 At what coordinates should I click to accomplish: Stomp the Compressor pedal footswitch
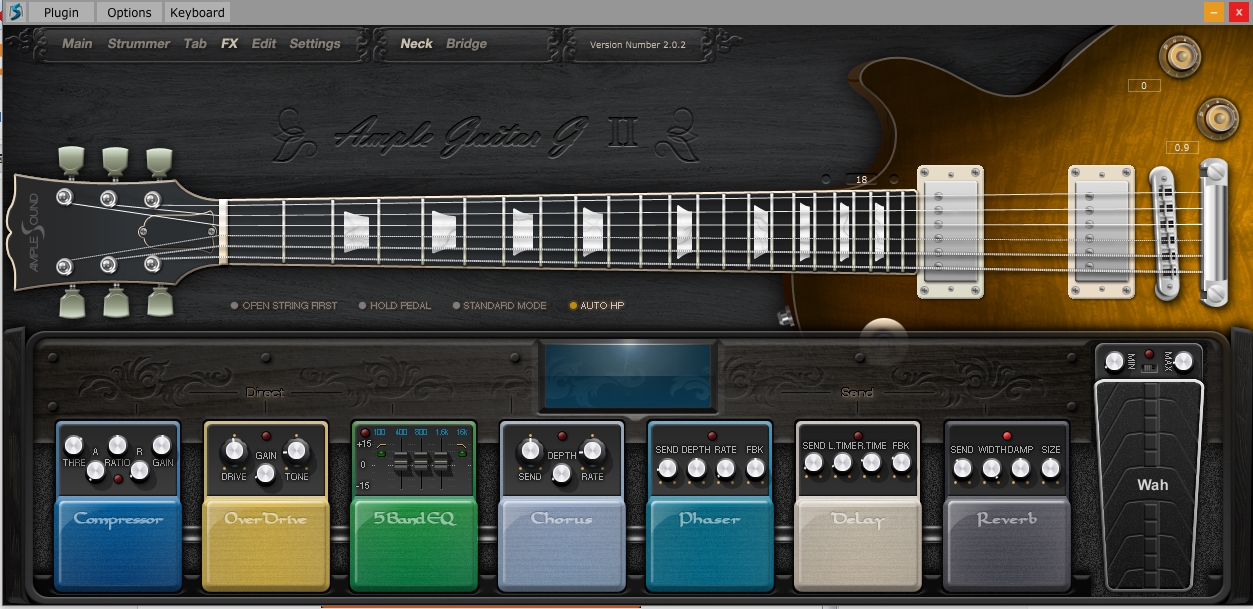(118, 545)
